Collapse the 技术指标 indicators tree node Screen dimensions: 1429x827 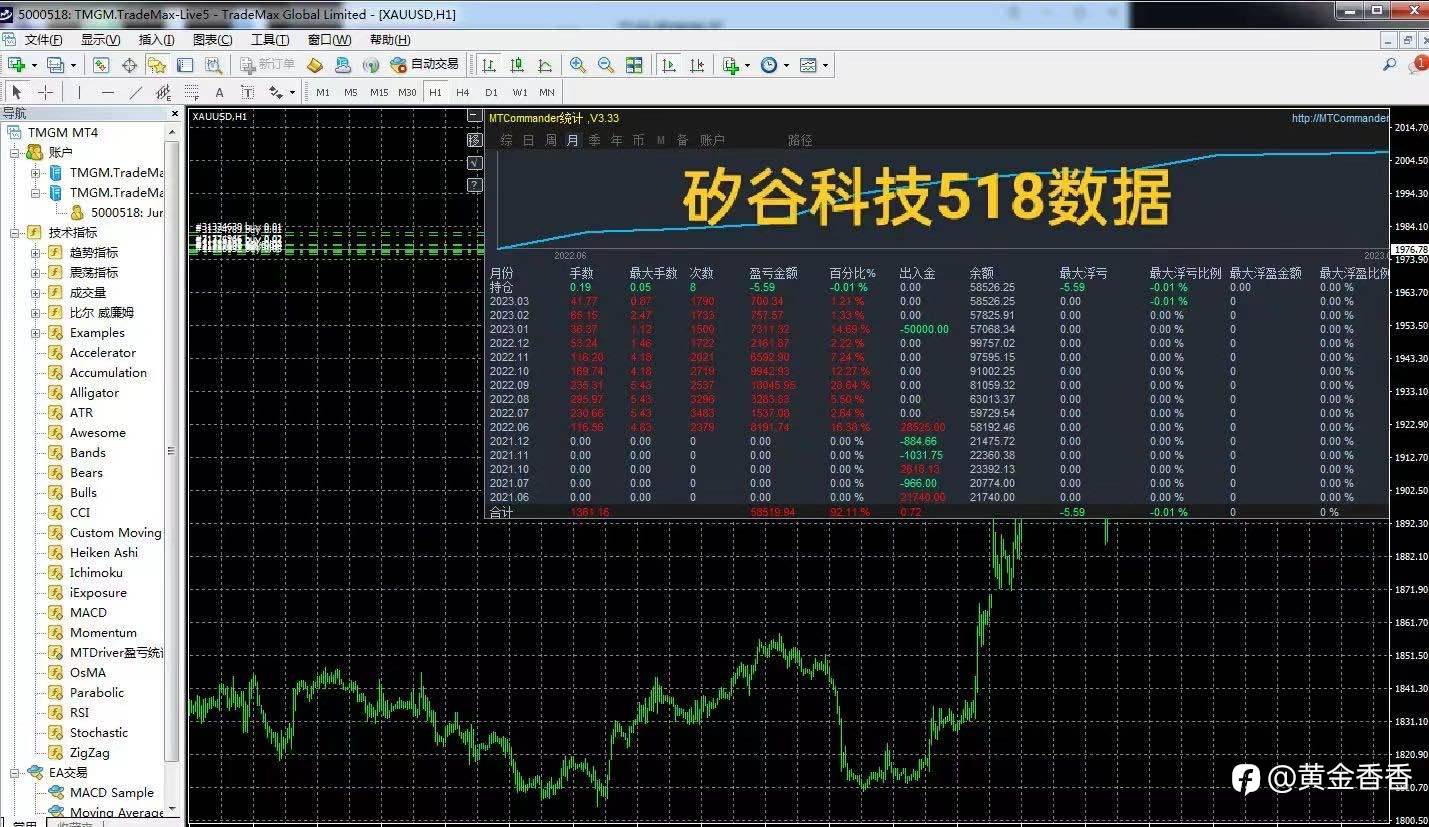(x=15, y=232)
